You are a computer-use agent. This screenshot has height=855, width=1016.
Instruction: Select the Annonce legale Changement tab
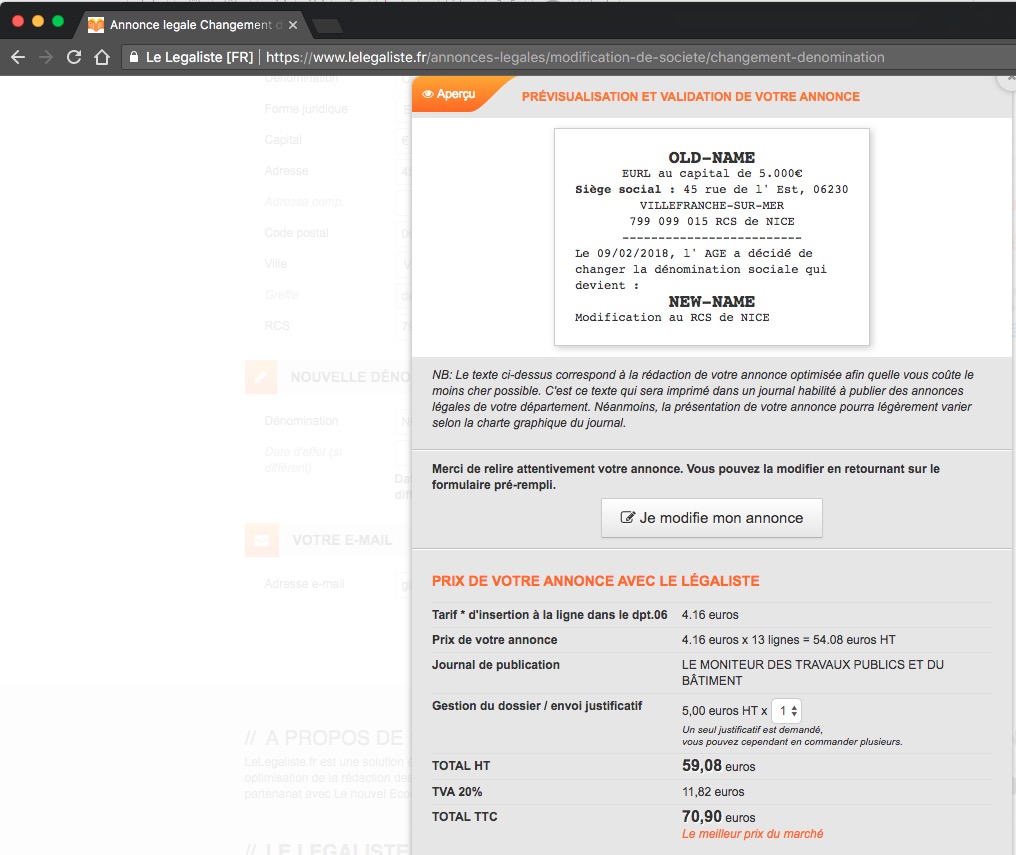(192, 25)
